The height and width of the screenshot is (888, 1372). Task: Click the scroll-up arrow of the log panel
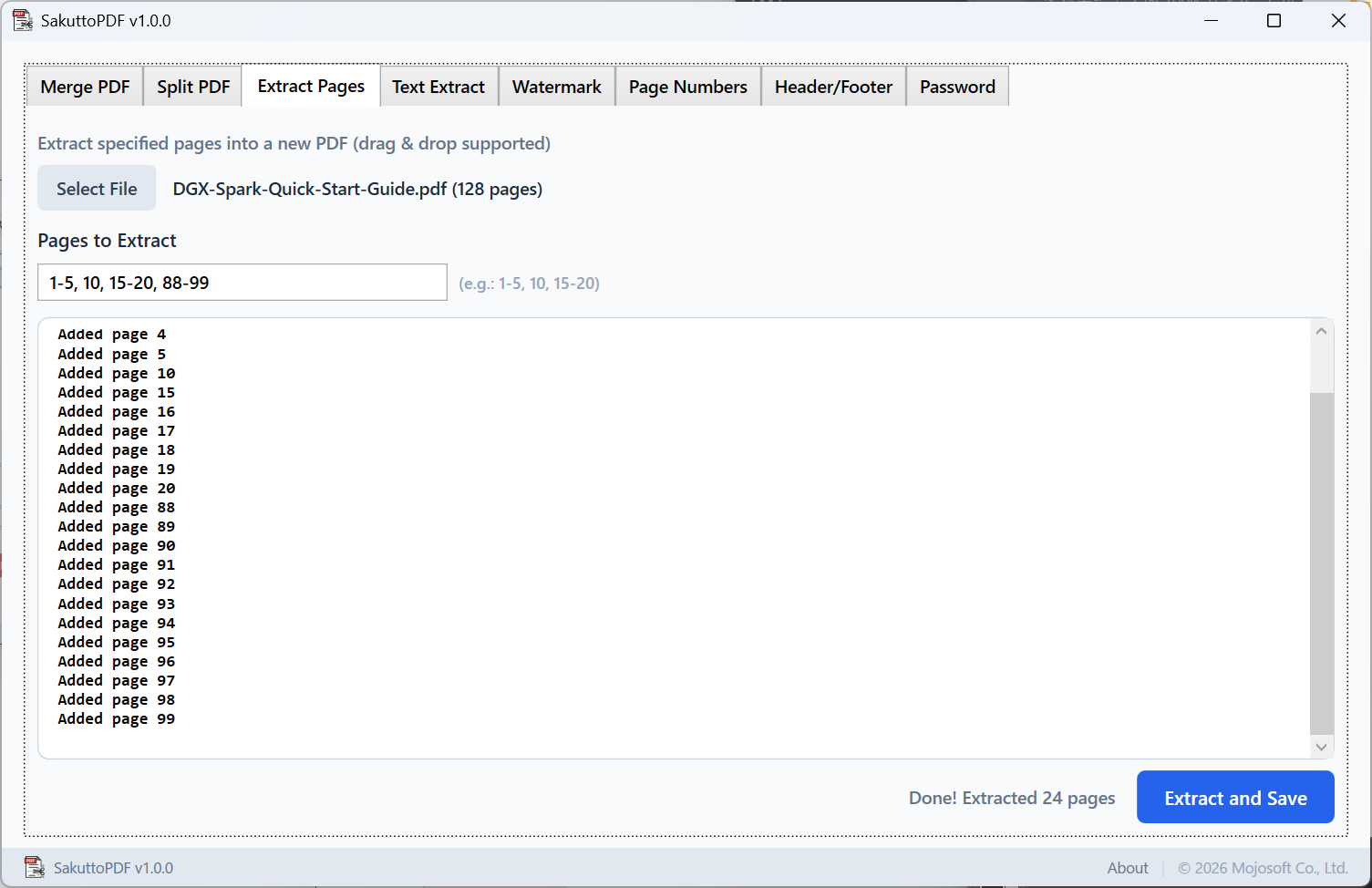pyautogui.click(x=1321, y=330)
